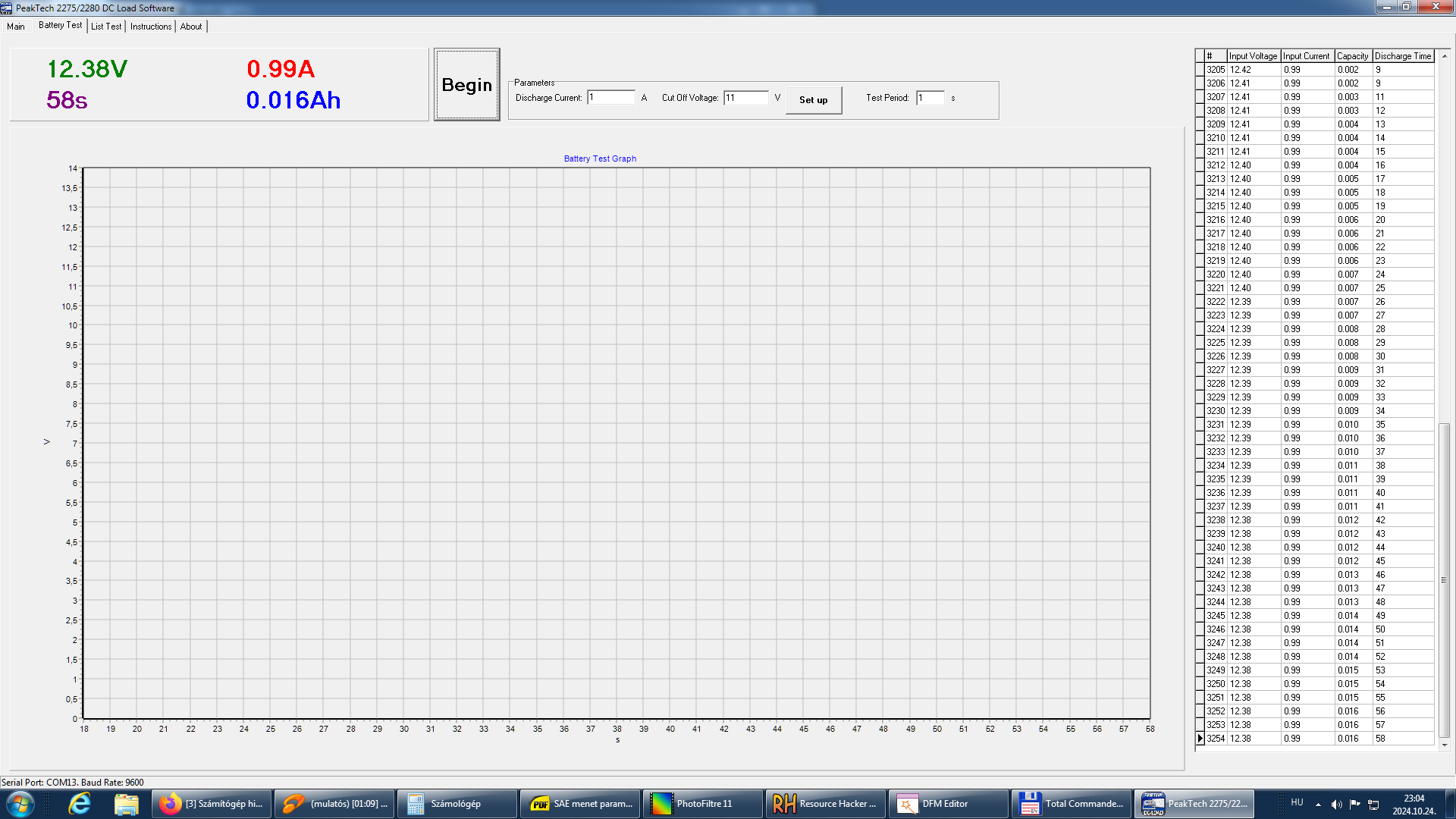Switch to the Firefox taskbar window
The height and width of the screenshot is (819, 1456).
[x=212, y=804]
